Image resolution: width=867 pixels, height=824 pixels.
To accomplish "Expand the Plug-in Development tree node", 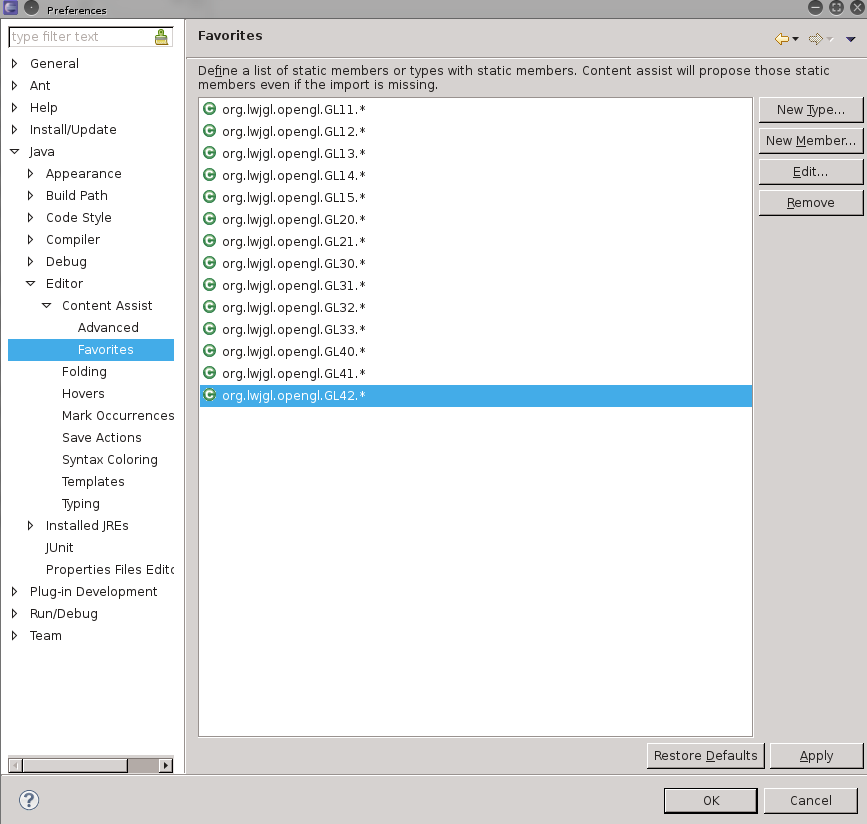I will pos(14,592).
